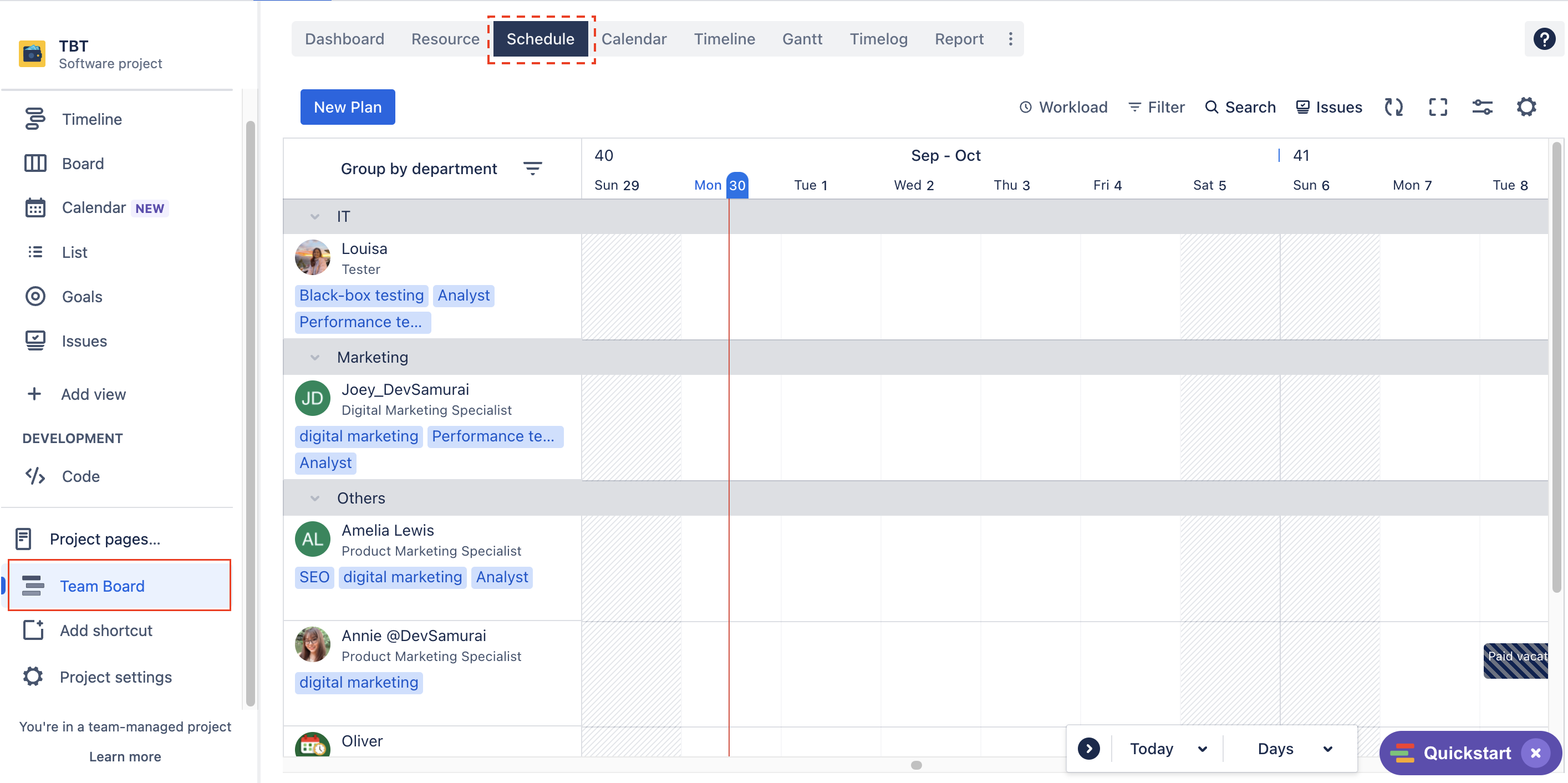Collapse the Marketing department section

pyautogui.click(x=313, y=357)
